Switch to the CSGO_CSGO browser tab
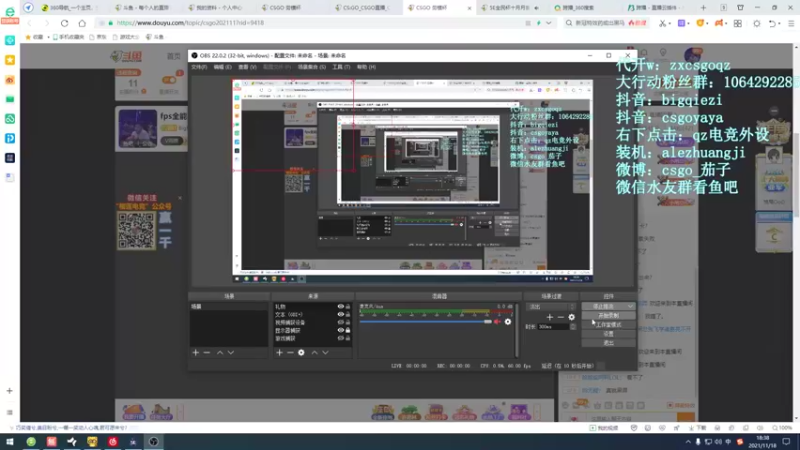800x450 pixels. 365,8
